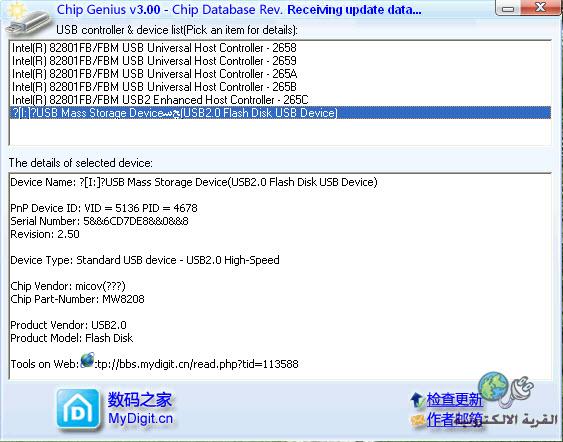Select Host Controller - 265B row
Screen dimensions: 563x442
click(x=280, y=87)
